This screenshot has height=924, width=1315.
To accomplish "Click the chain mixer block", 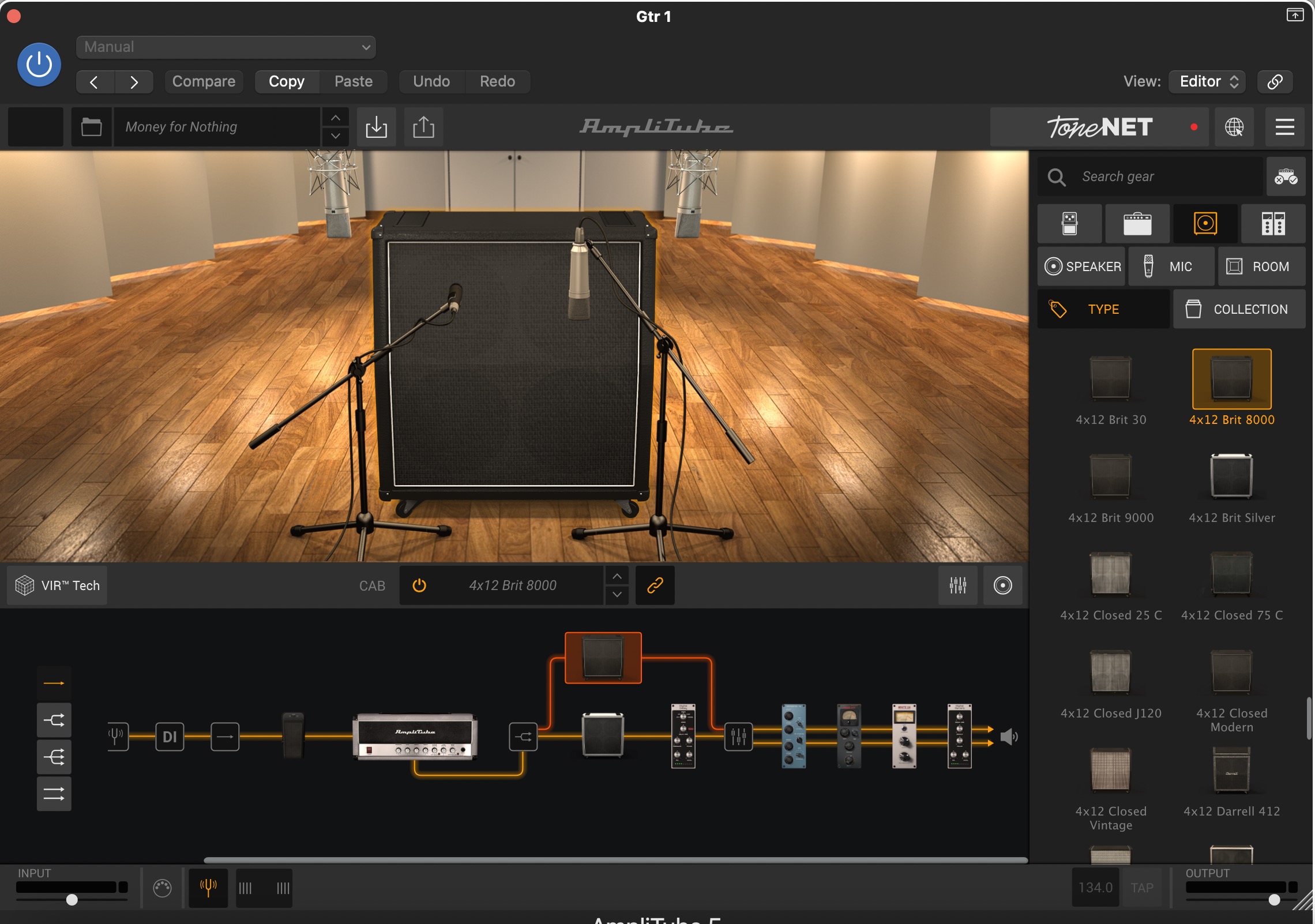I will coord(739,737).
